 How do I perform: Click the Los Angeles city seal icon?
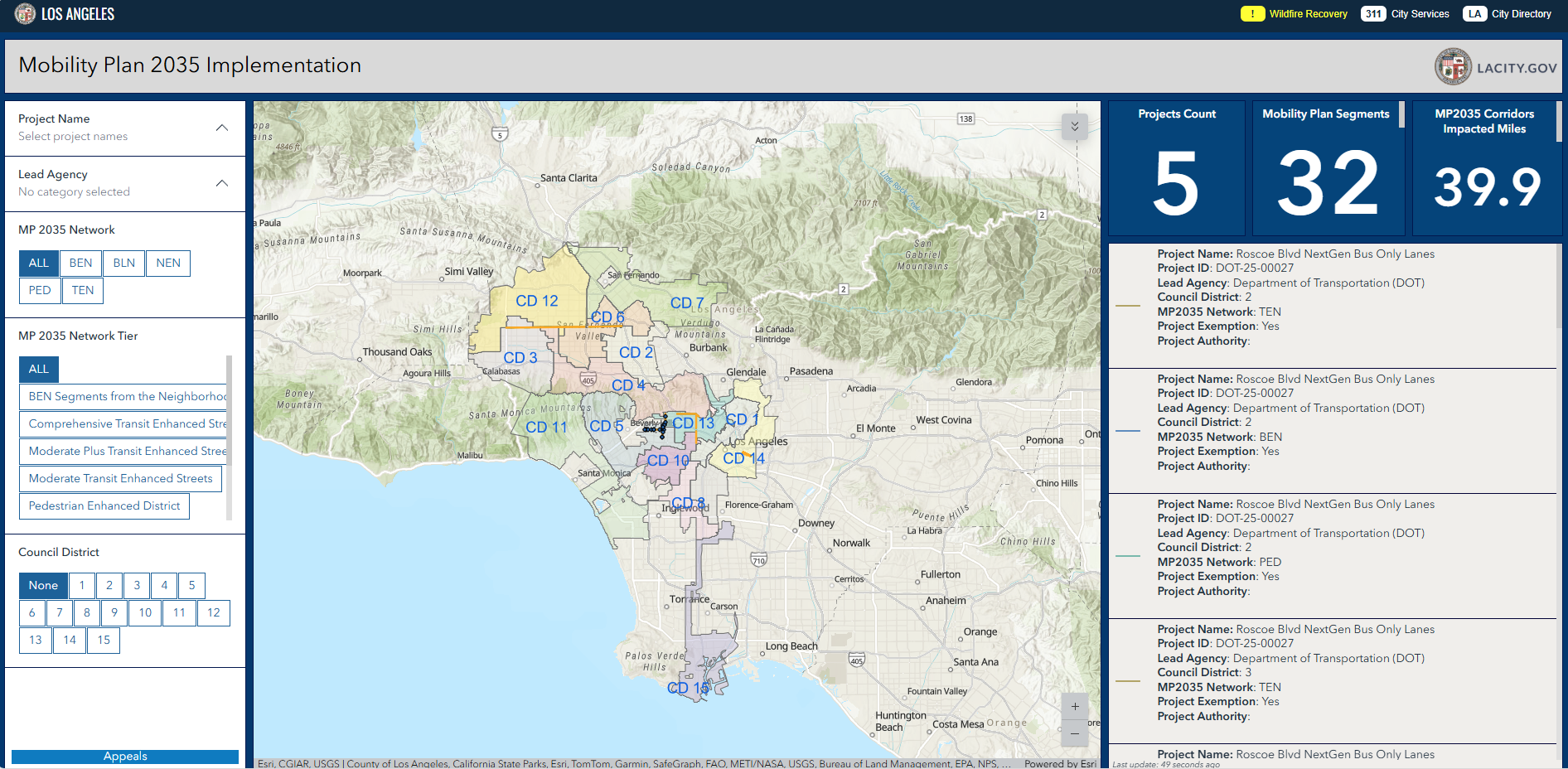(x=25, y=13)
